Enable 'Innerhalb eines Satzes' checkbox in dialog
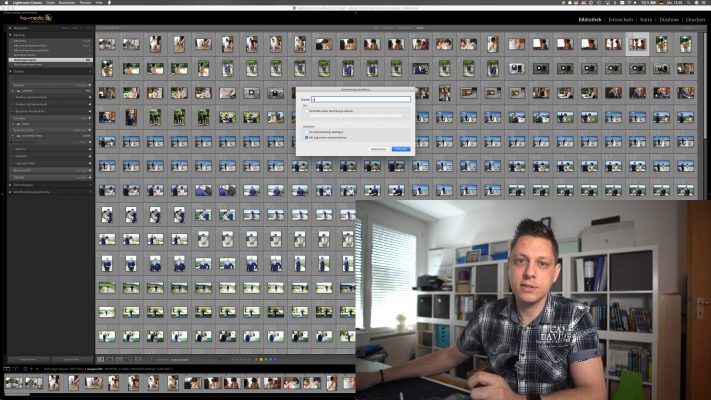The height and width of the screenshot is (400, 711). 304,109
